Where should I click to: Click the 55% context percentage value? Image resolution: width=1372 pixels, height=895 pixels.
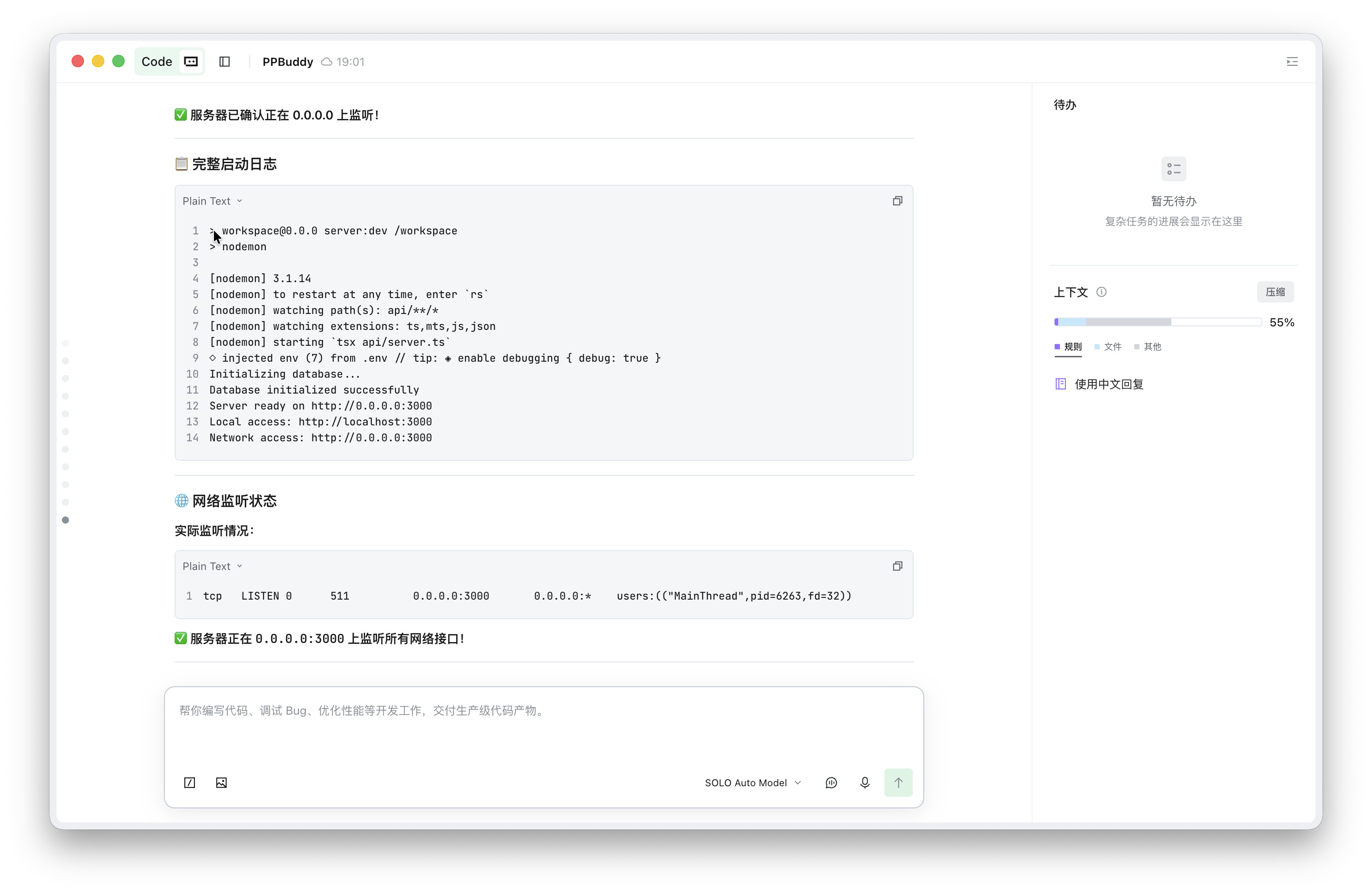pos(1281,322)
